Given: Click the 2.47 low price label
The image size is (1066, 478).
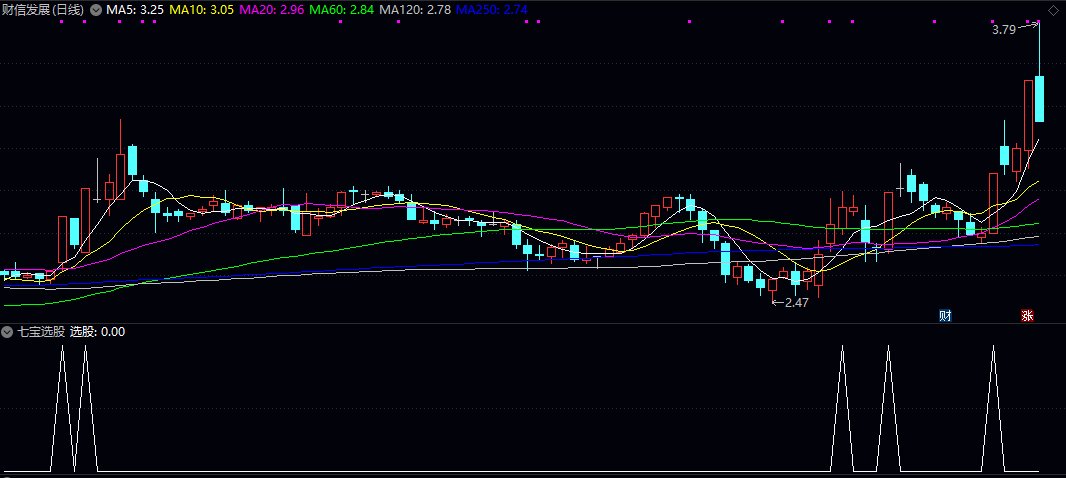Looking at the screenshot, I should point(797,303).
